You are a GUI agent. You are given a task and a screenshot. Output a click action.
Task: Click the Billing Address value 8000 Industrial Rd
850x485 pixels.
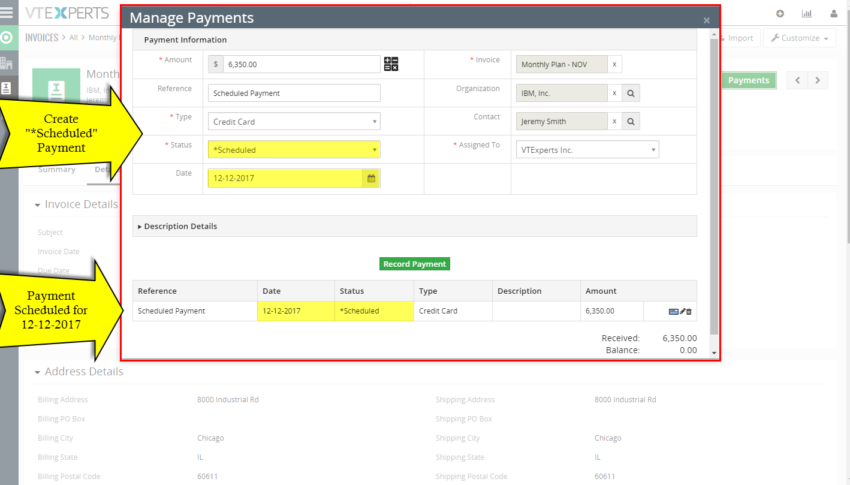tap(228, 399)
